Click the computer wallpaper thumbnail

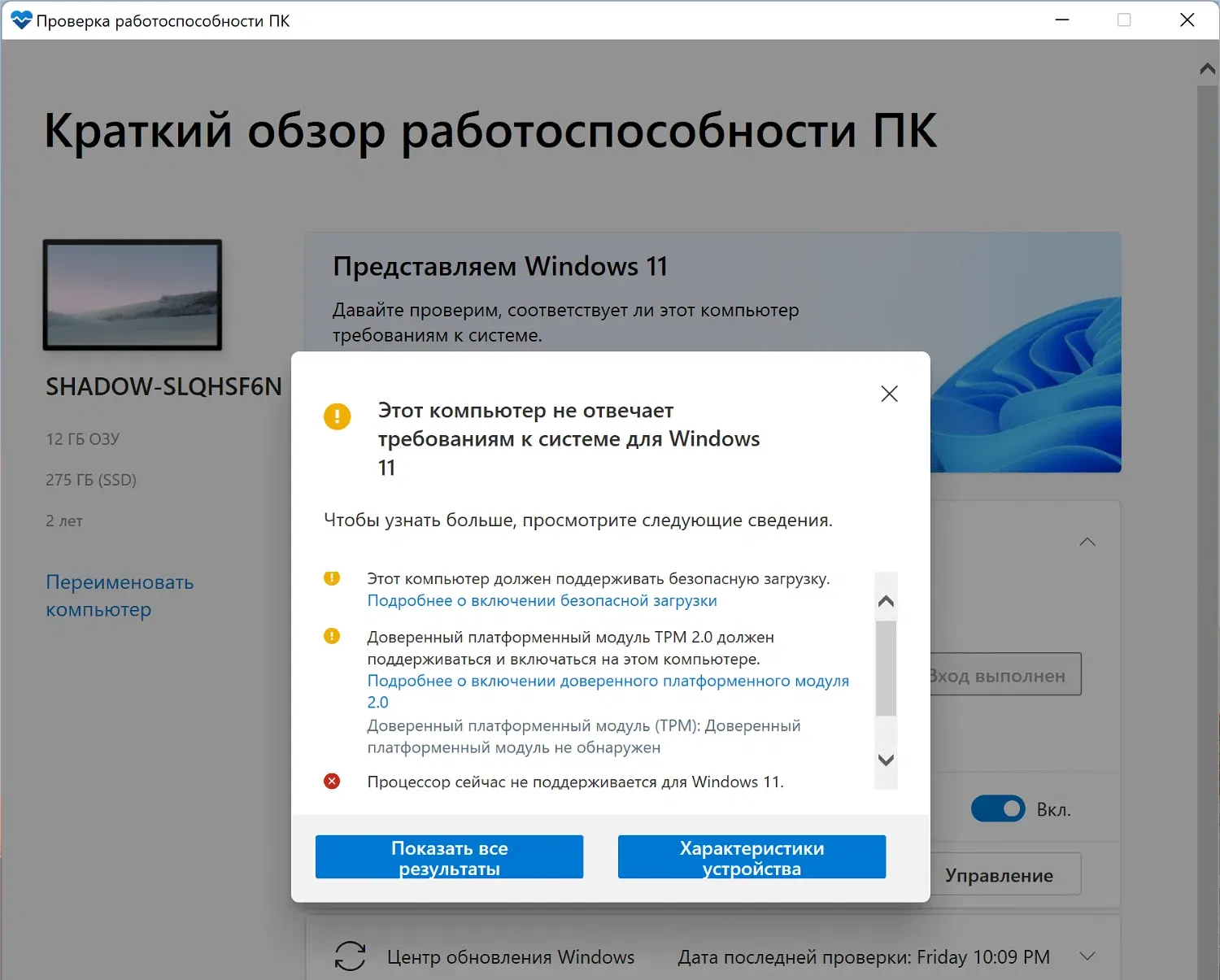[133, 294]
